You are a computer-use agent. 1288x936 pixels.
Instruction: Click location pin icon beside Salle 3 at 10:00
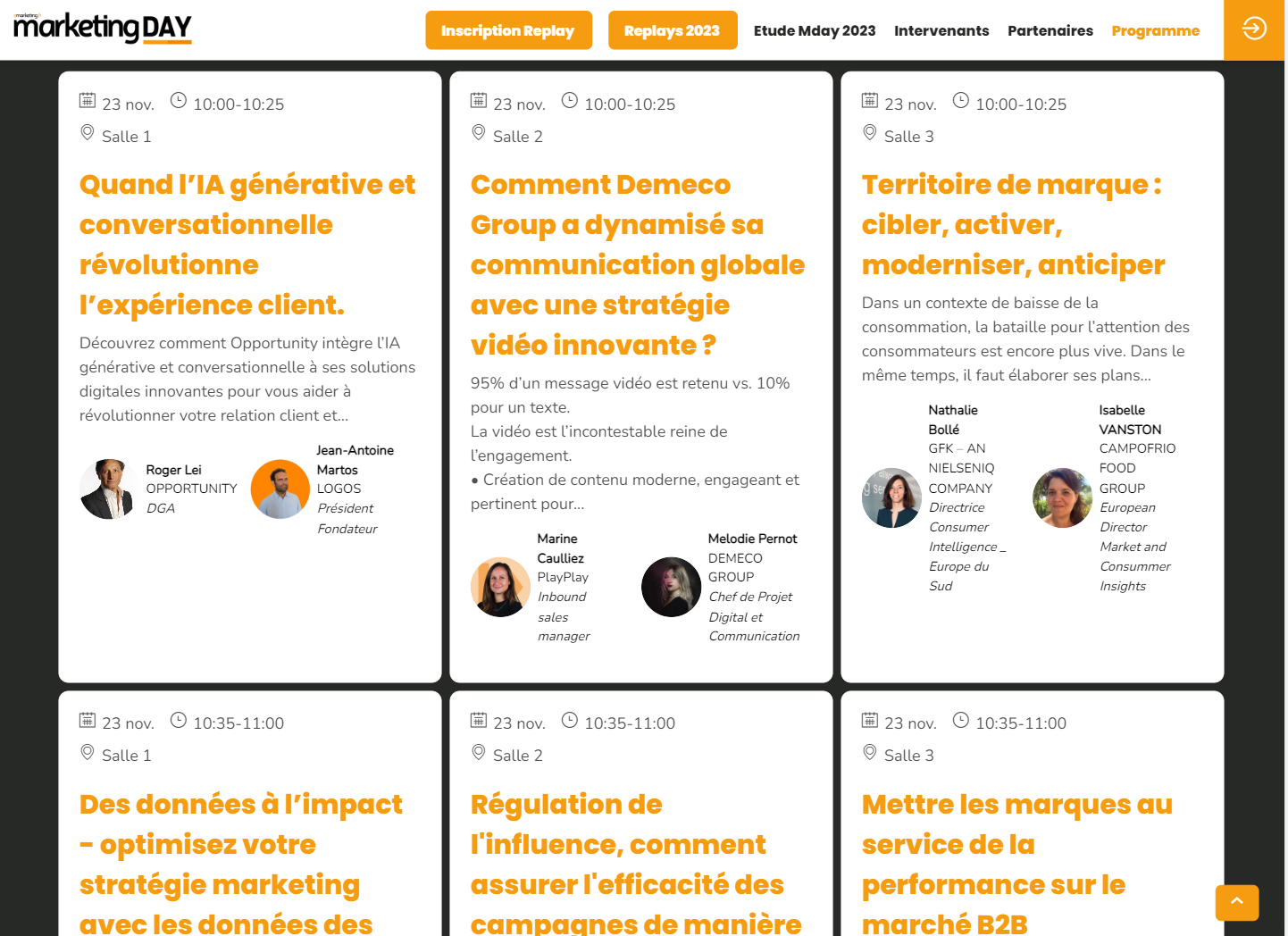tap(869, 133)
